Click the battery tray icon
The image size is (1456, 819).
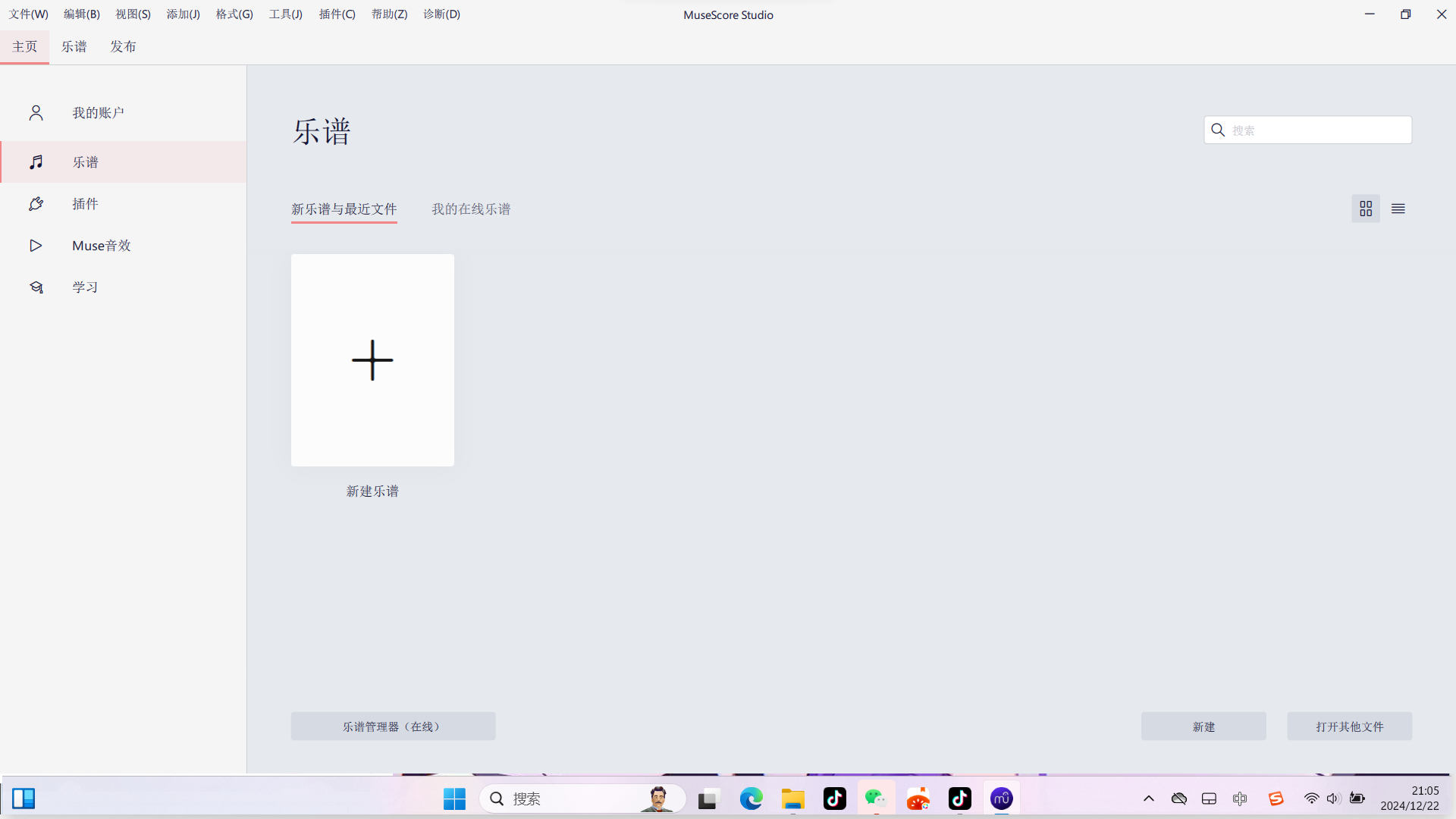click(x=1357, y=799)
